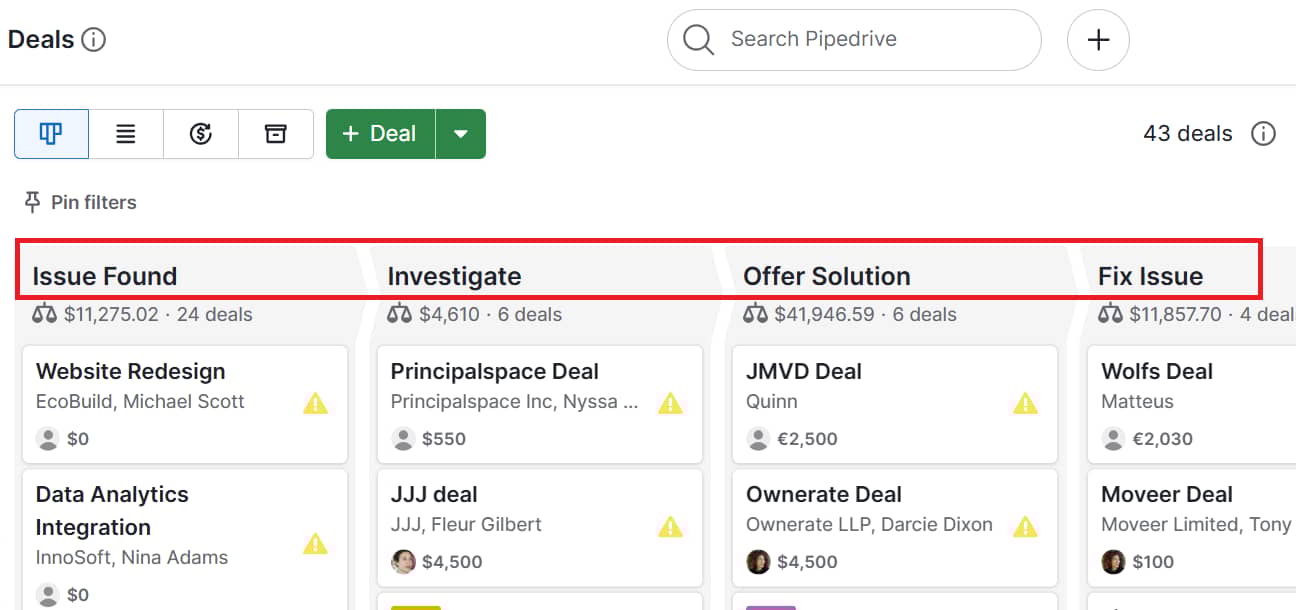Click the balance scale icon under Investigate

[x=399, y=315]
